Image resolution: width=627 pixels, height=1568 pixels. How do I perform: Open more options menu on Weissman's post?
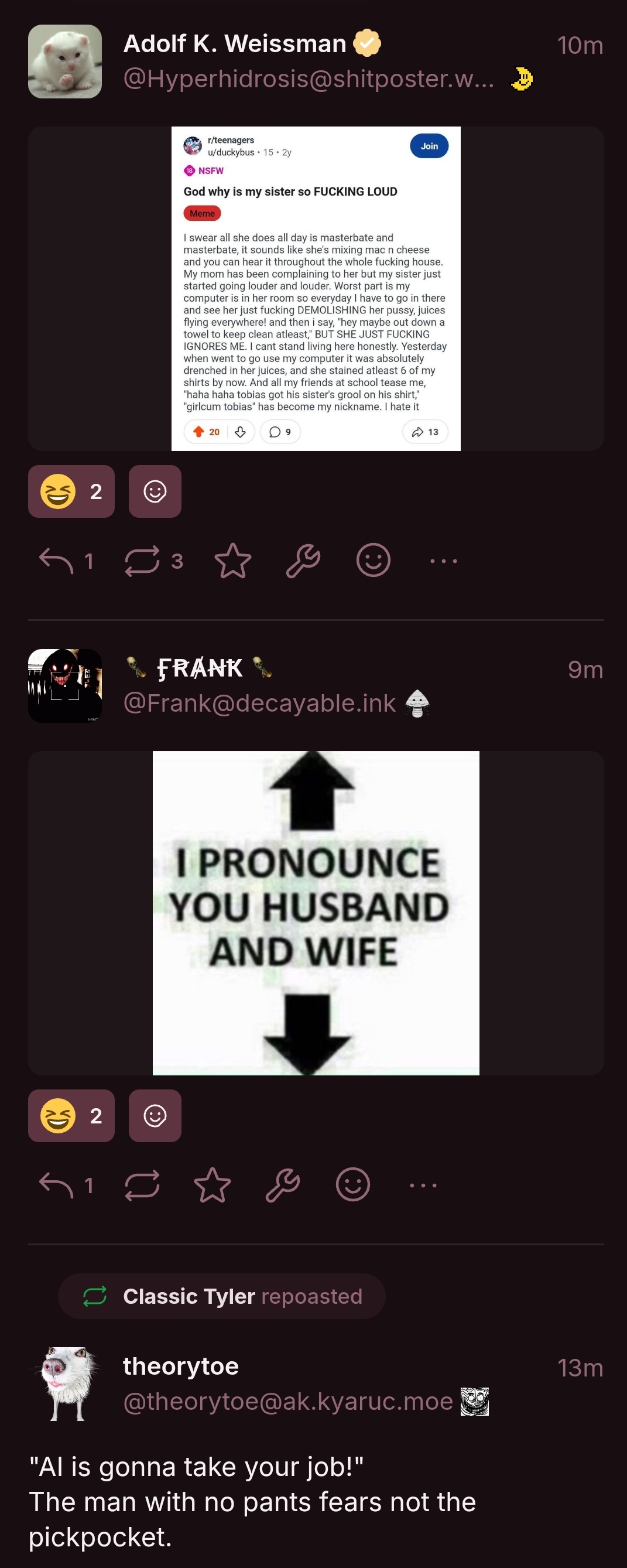coord(443,561)
